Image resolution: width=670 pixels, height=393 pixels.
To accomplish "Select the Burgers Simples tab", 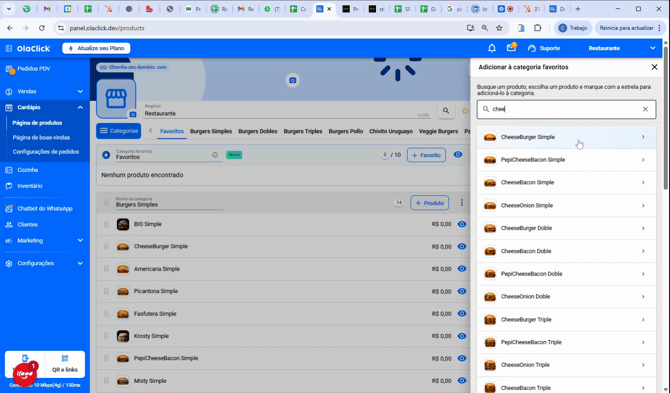I will (211, 131).
